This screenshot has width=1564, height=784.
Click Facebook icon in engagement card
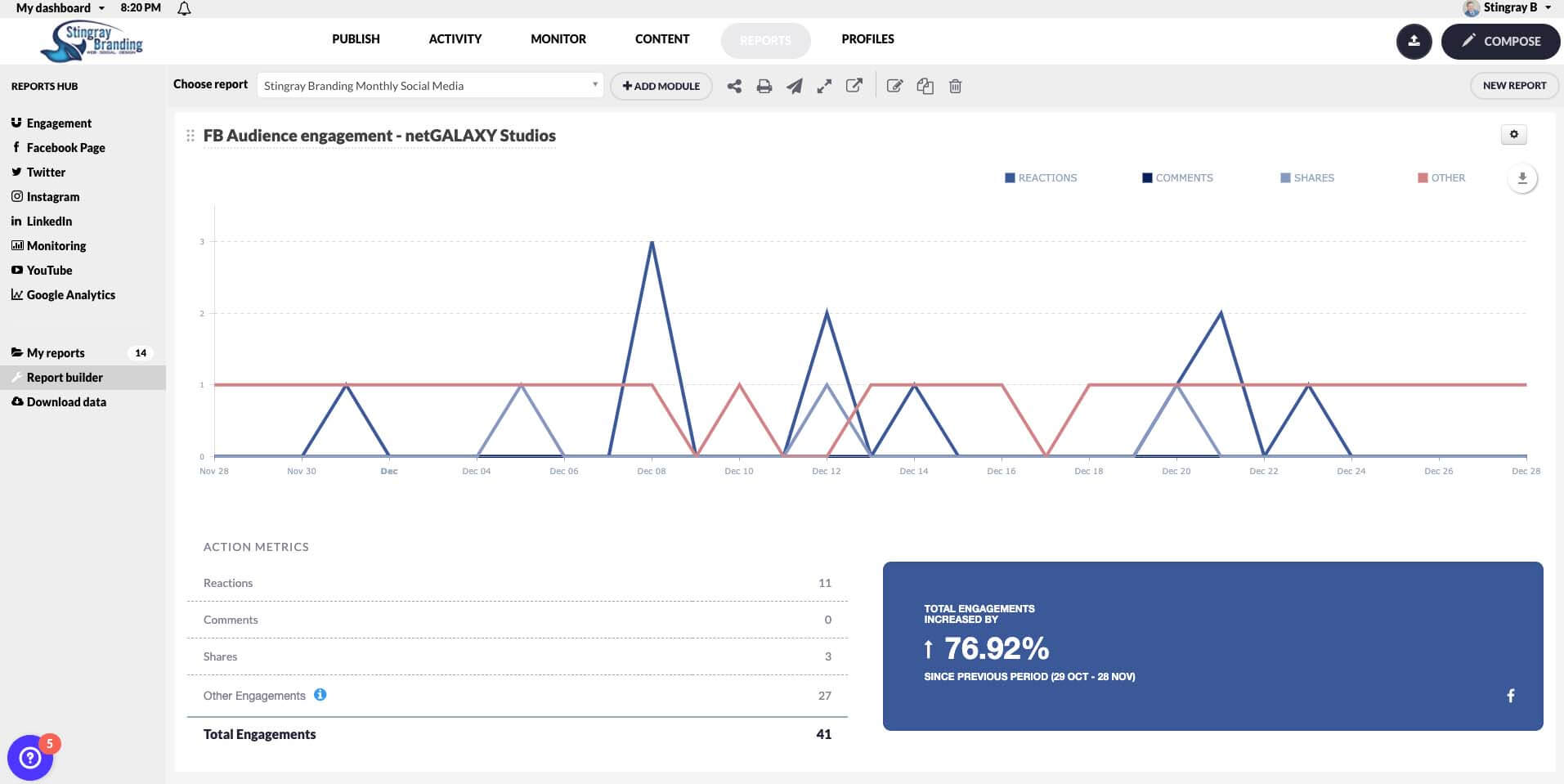[1511, 696]
